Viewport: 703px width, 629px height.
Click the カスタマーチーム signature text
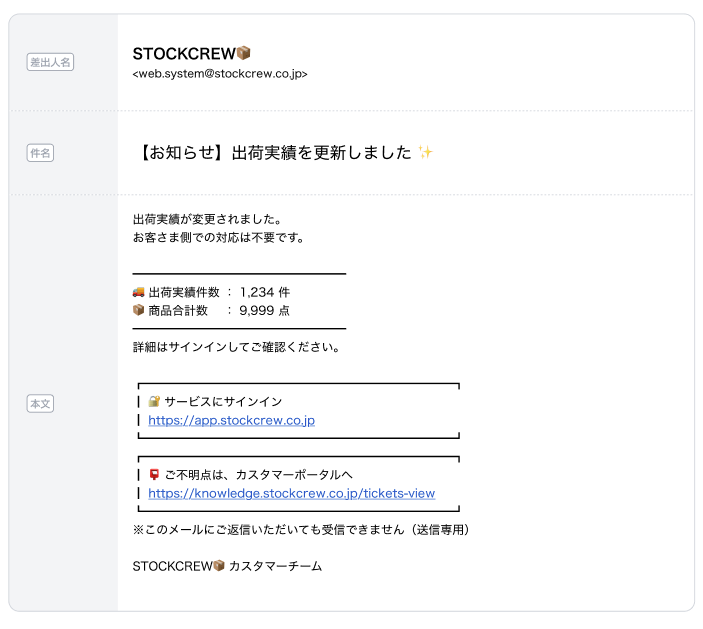pyautogui.click(x=276, y=566)
